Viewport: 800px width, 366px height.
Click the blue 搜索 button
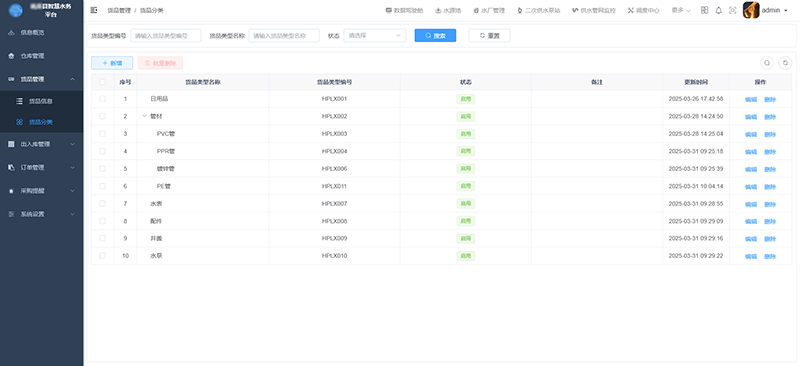click(x=435, y=35)
